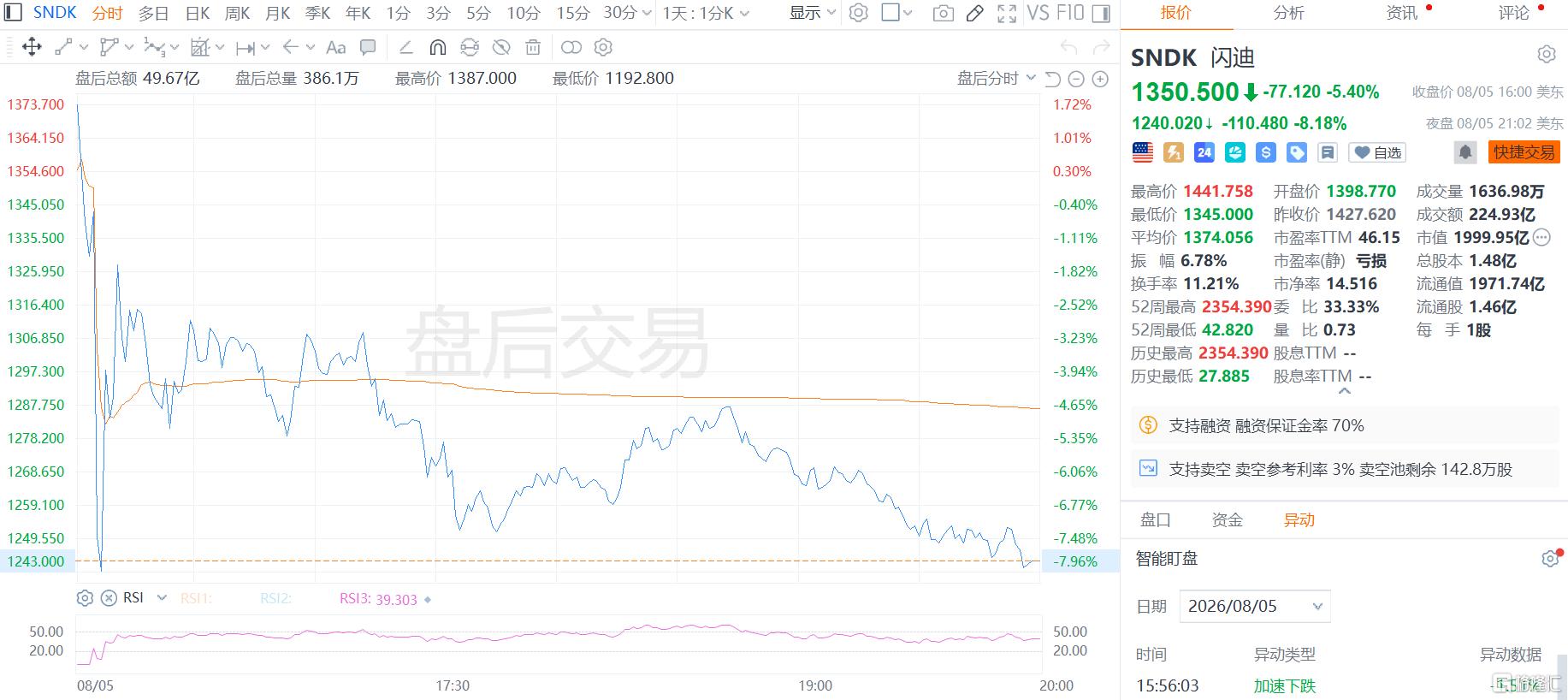1568x700 pixels.
Task: Click the 快捷交易 quick trade button
Action: point(1524,152)
